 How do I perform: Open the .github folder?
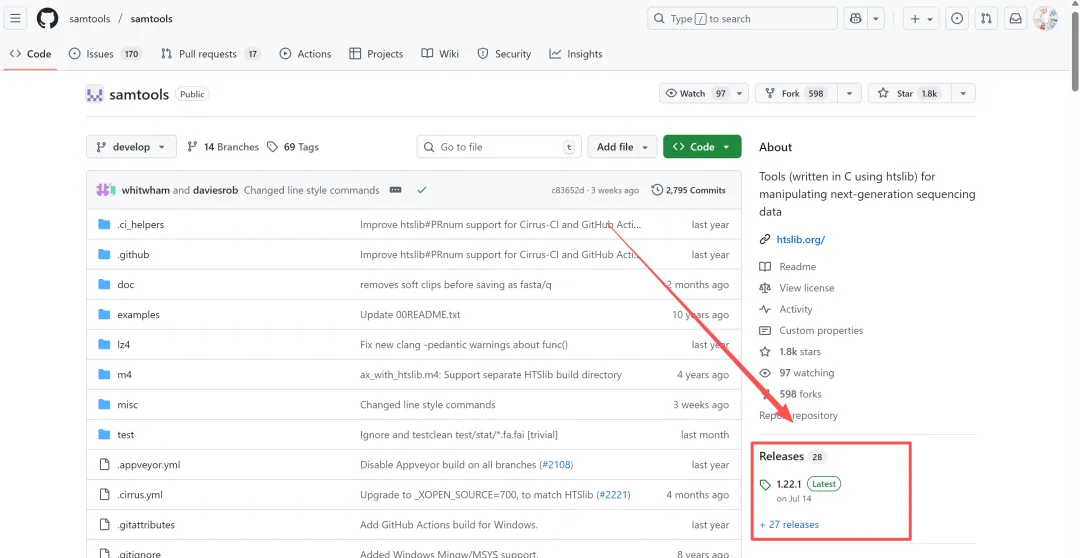pos(133,254)
